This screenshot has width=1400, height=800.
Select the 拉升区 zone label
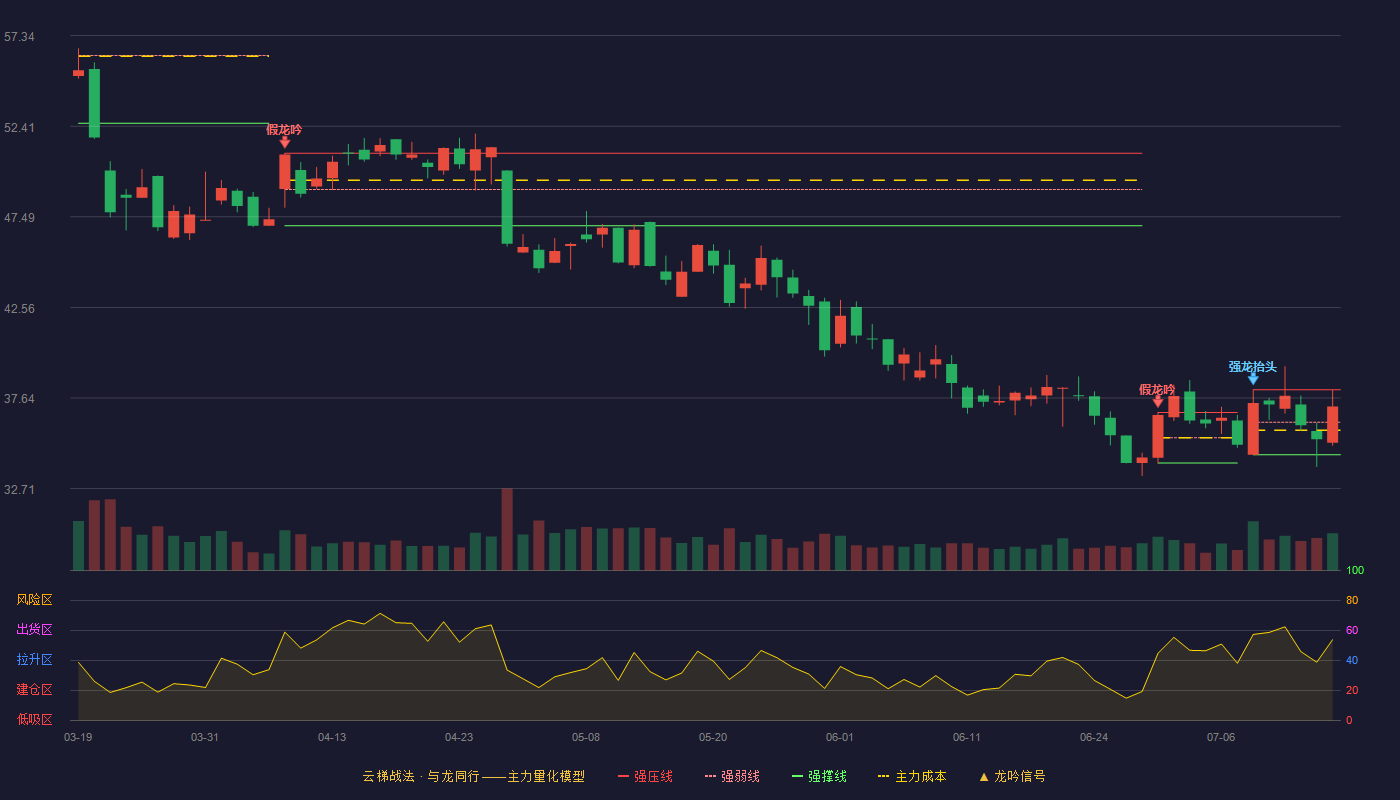34,660
